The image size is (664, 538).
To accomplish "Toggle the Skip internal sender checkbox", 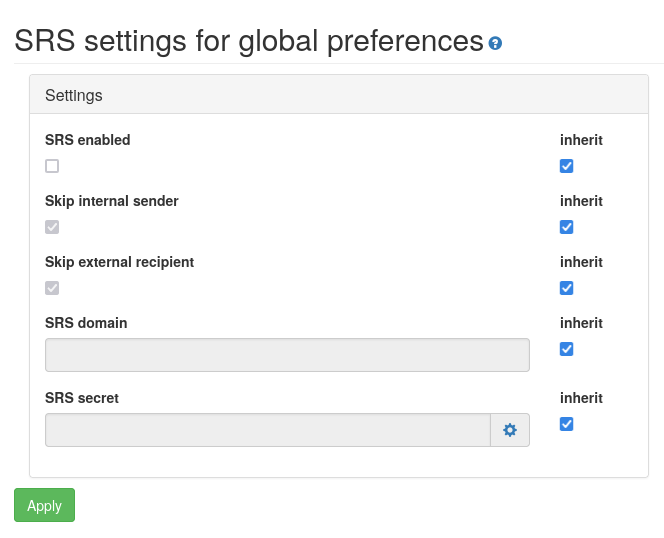I will pyautogui.click(x=52, y=227).
